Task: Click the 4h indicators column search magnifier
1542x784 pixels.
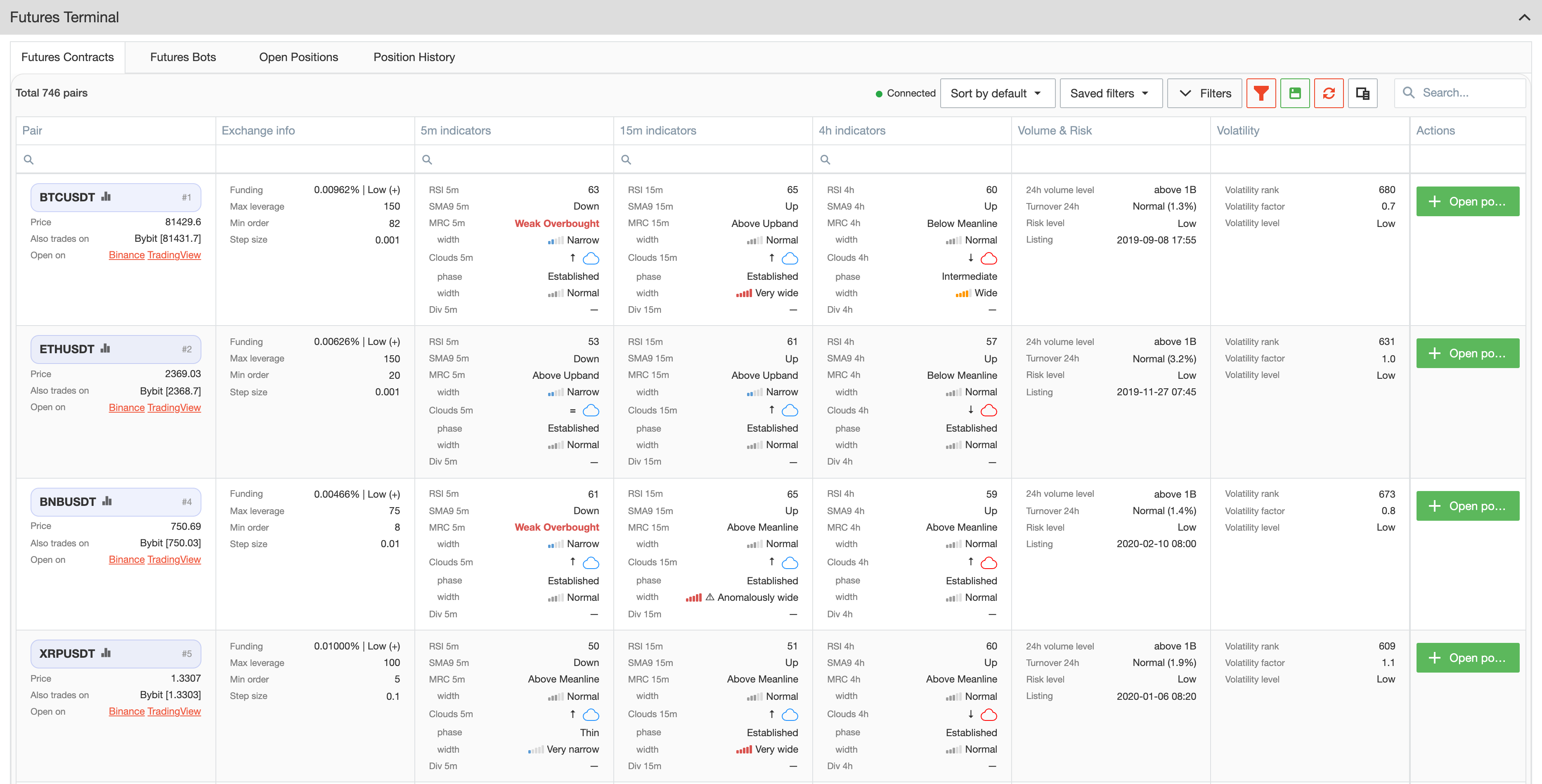Action: 825,160
